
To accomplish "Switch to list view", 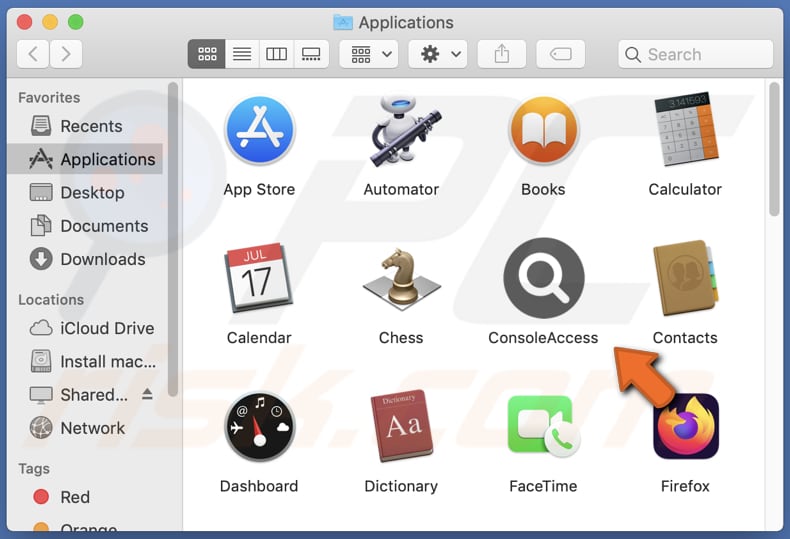I will pos(242,54).
